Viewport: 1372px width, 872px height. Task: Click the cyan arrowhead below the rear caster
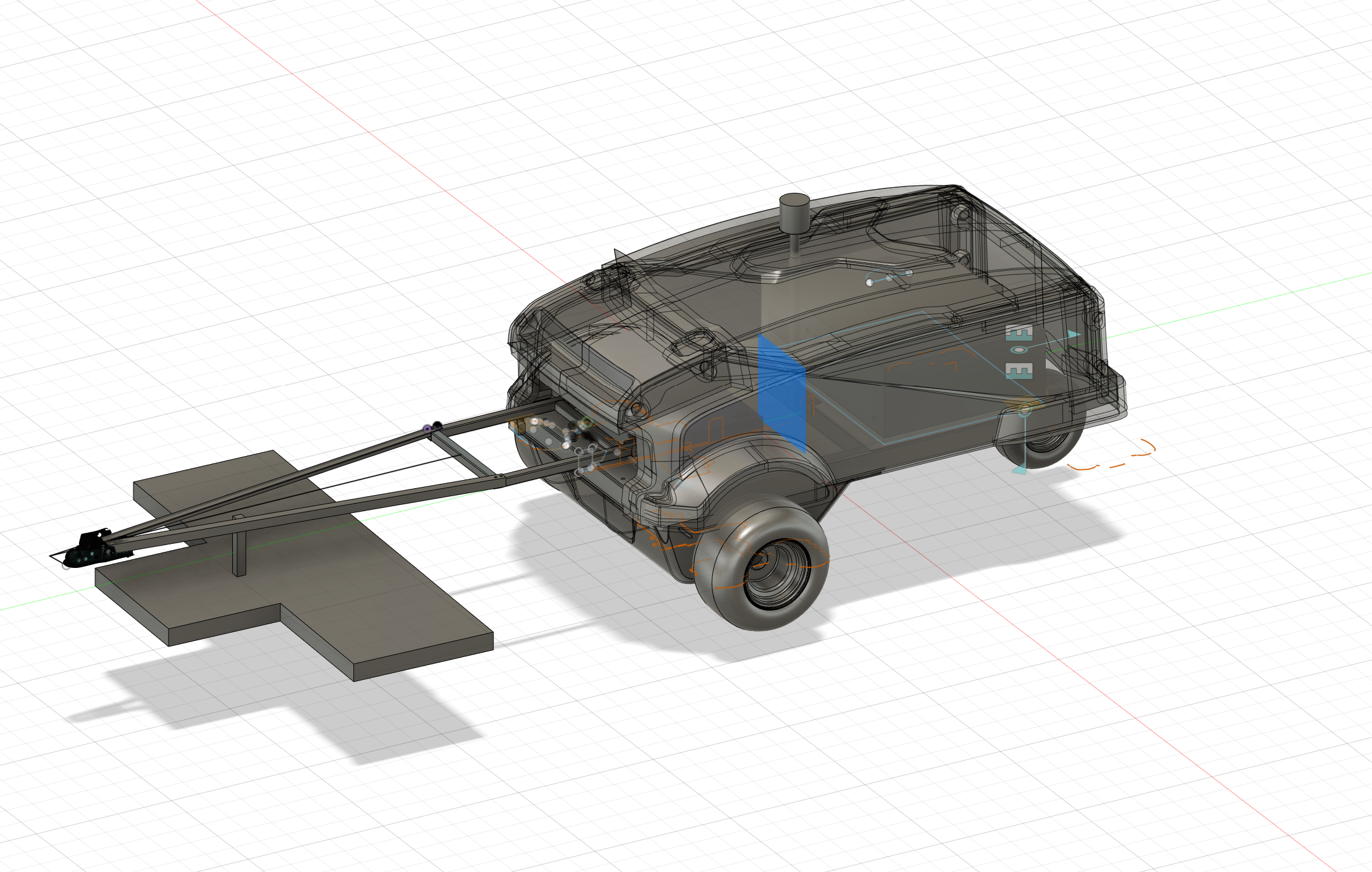tap(1019, 470)
